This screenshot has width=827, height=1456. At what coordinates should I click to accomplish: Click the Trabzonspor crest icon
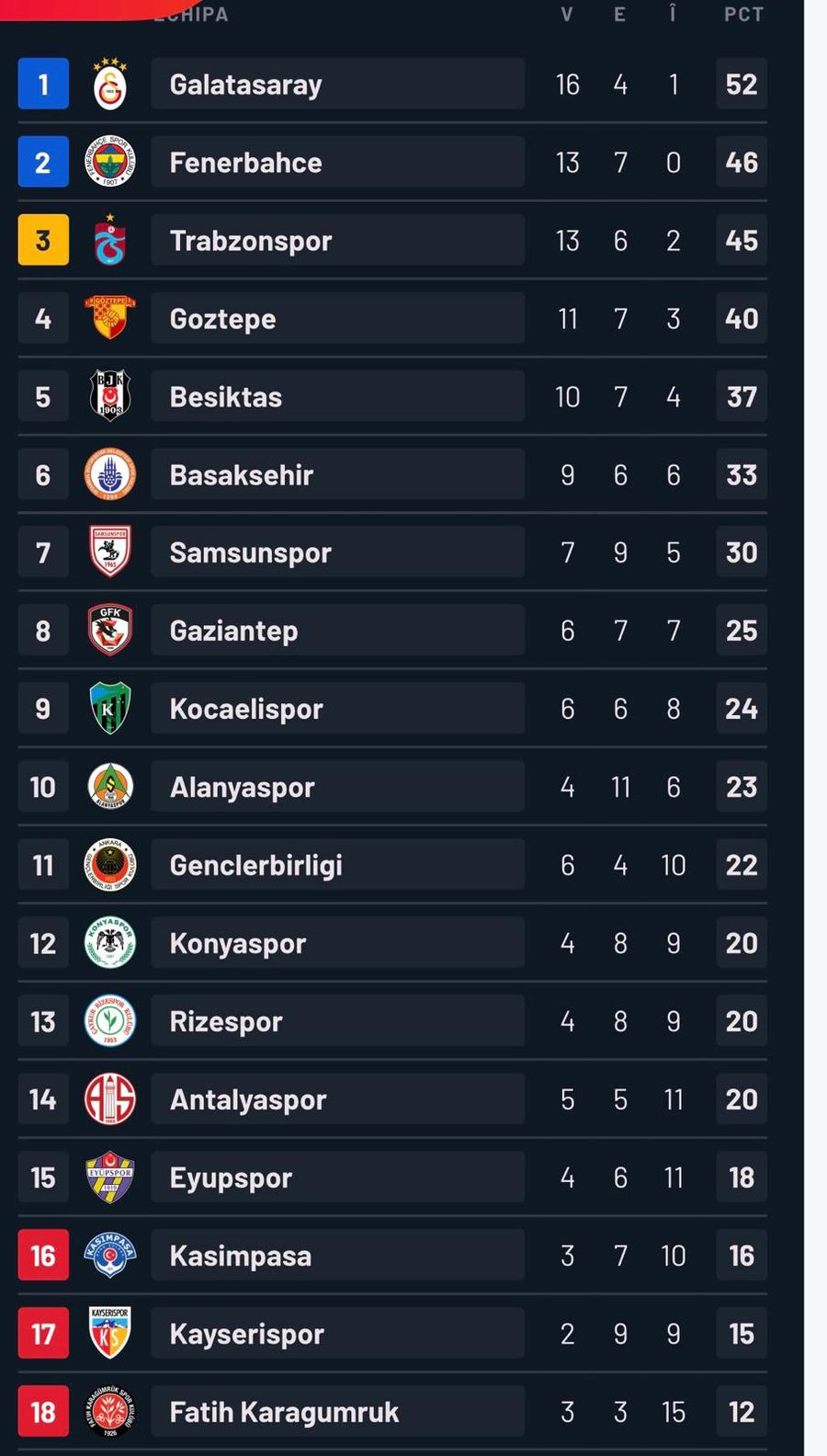[x=109, y=240]
